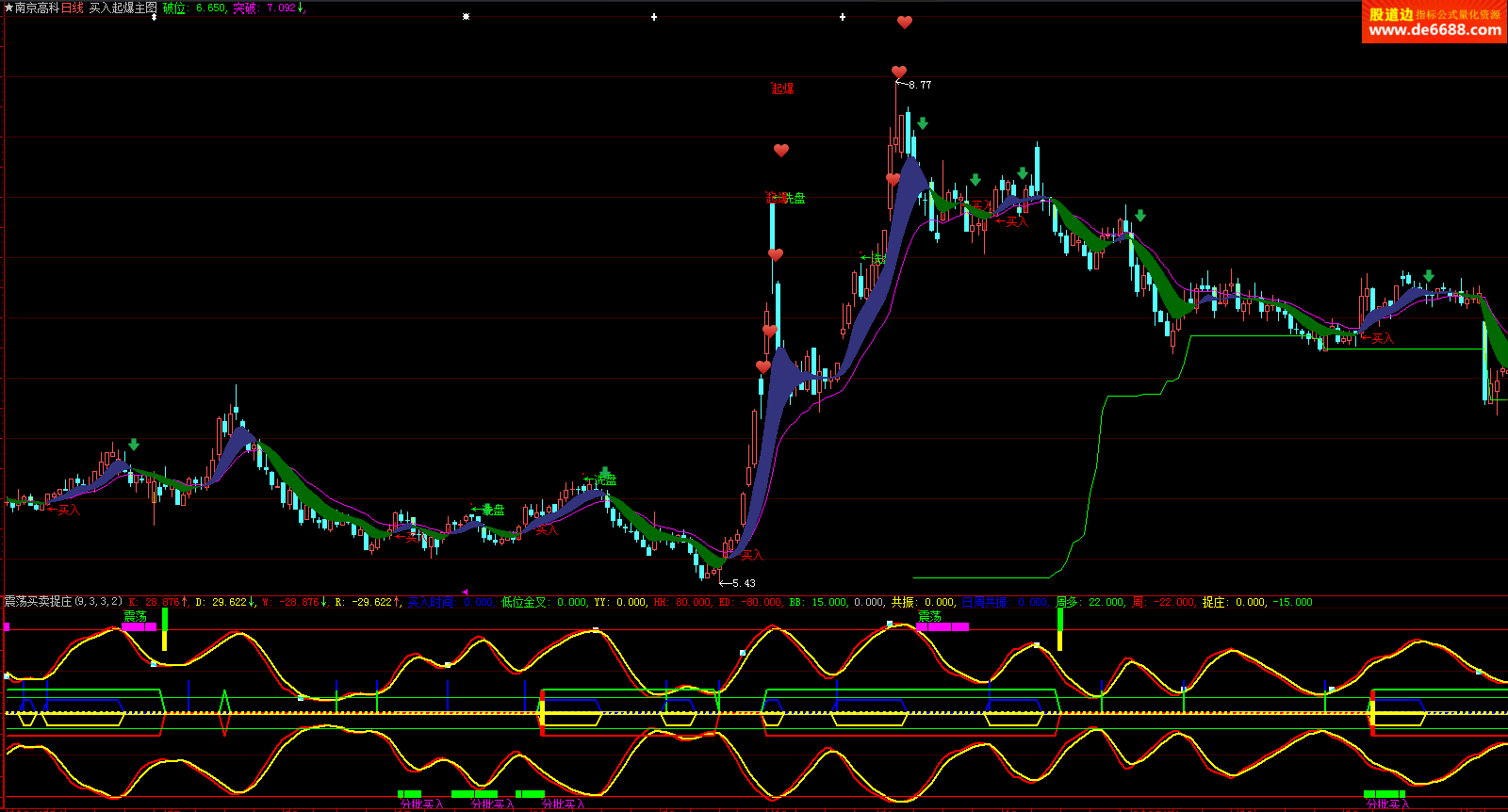Image resolution: width=1508 pixels, height=812 pixels.
Task: Select the 震荡买卖捉庄 indicator name
Action: [x=37, y=602]
